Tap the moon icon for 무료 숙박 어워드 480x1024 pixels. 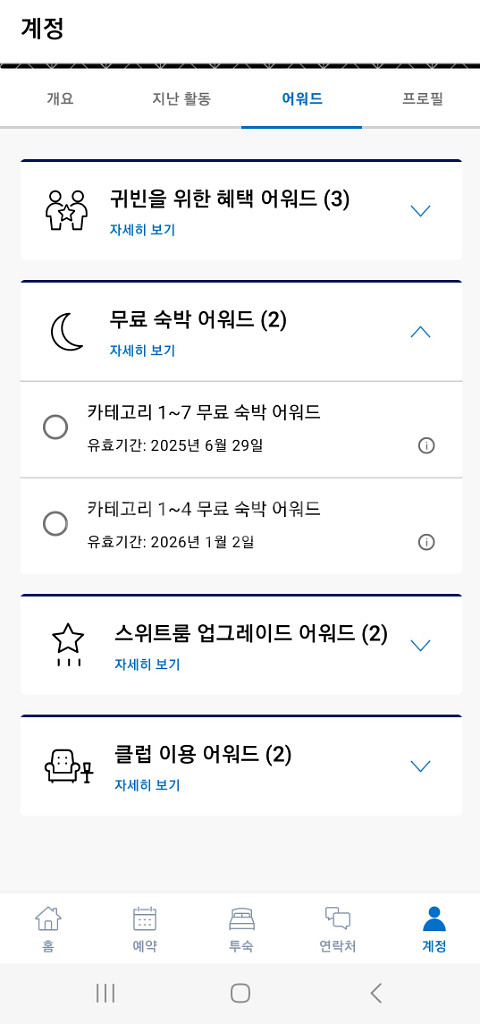click(67, 332)
